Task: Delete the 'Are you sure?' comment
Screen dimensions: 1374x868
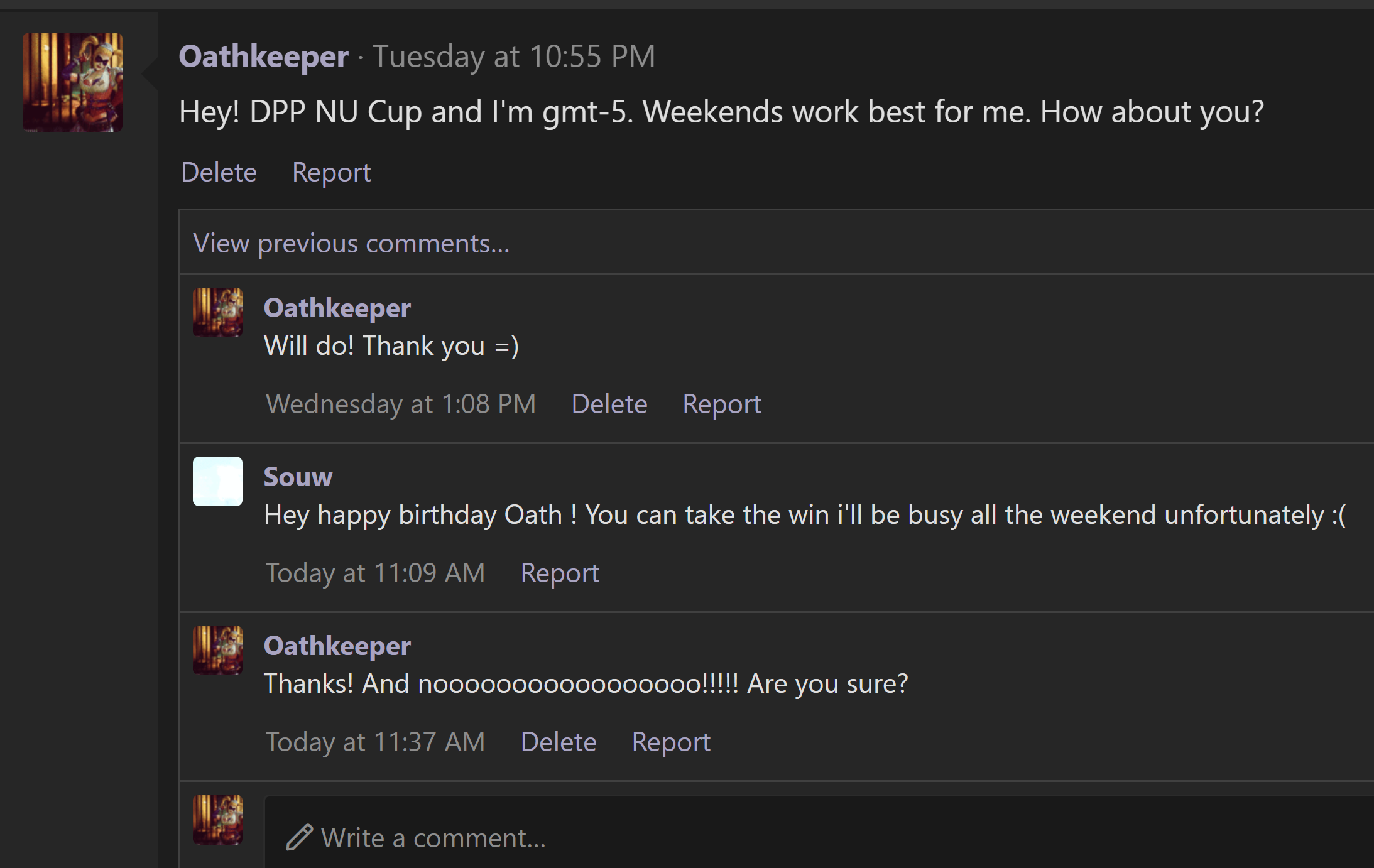Action: coord(558,742)
